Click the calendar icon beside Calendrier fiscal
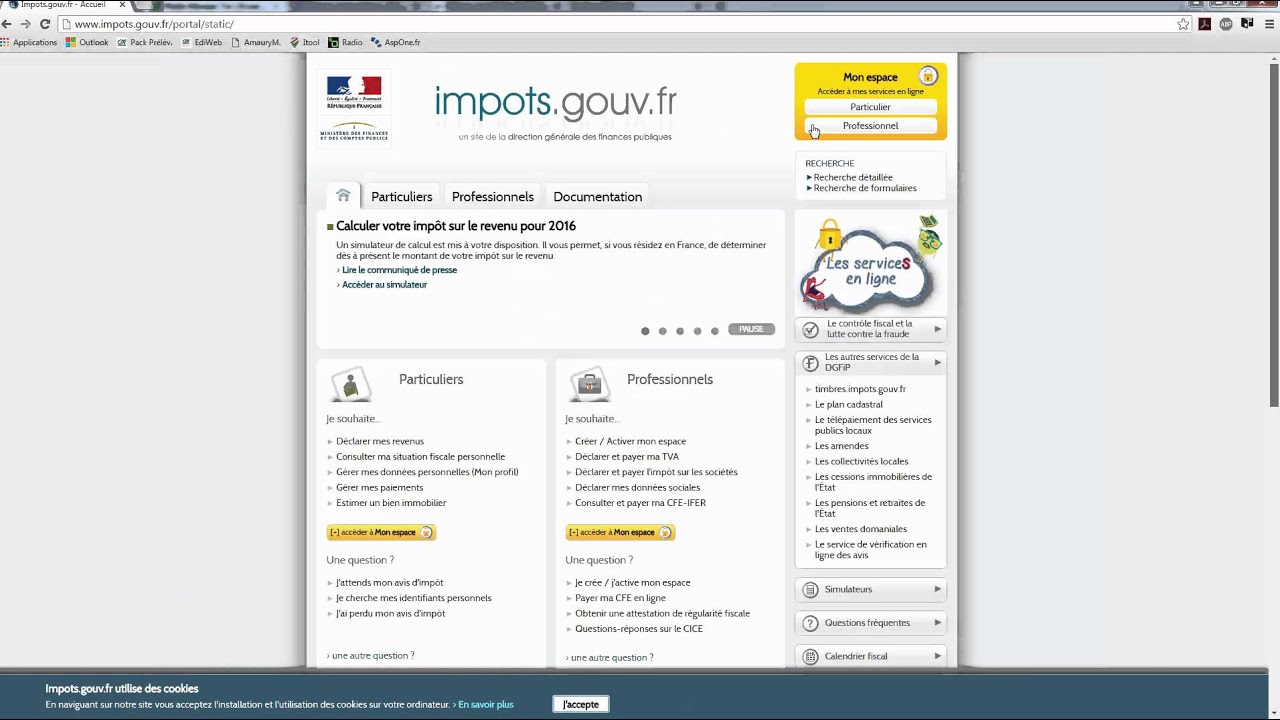1280x720 pixels. [x=810, y=657]
